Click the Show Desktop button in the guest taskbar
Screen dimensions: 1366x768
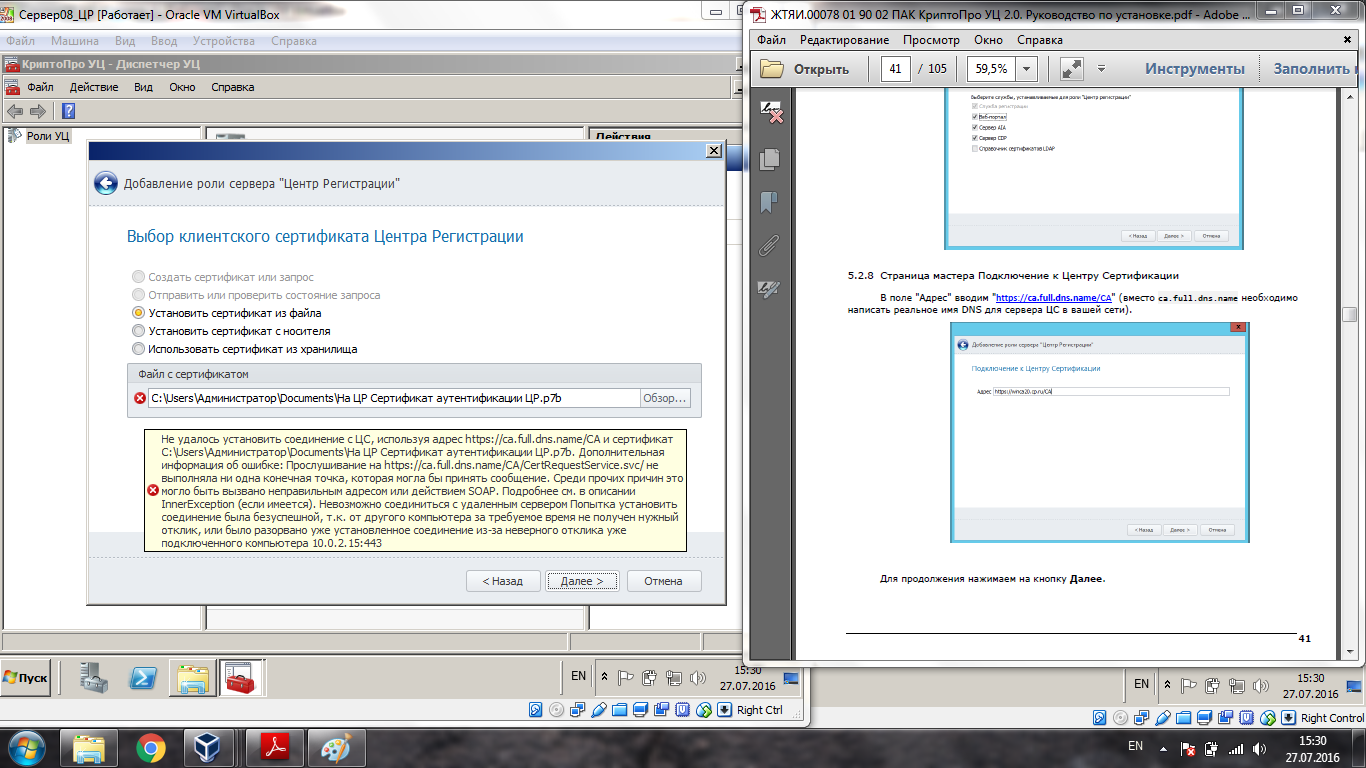[791, 678]
